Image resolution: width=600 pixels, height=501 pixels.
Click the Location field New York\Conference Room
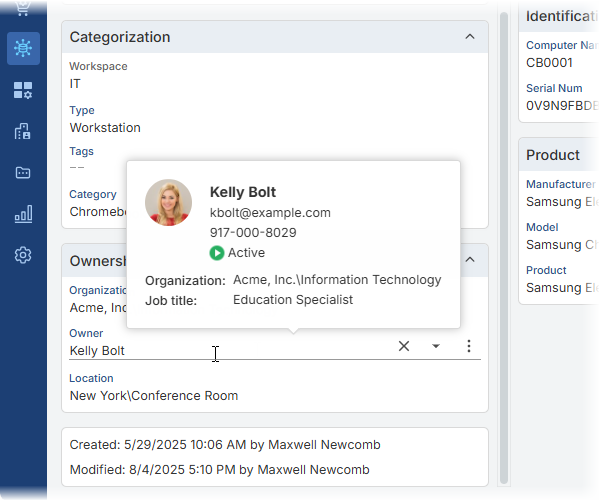154,395
